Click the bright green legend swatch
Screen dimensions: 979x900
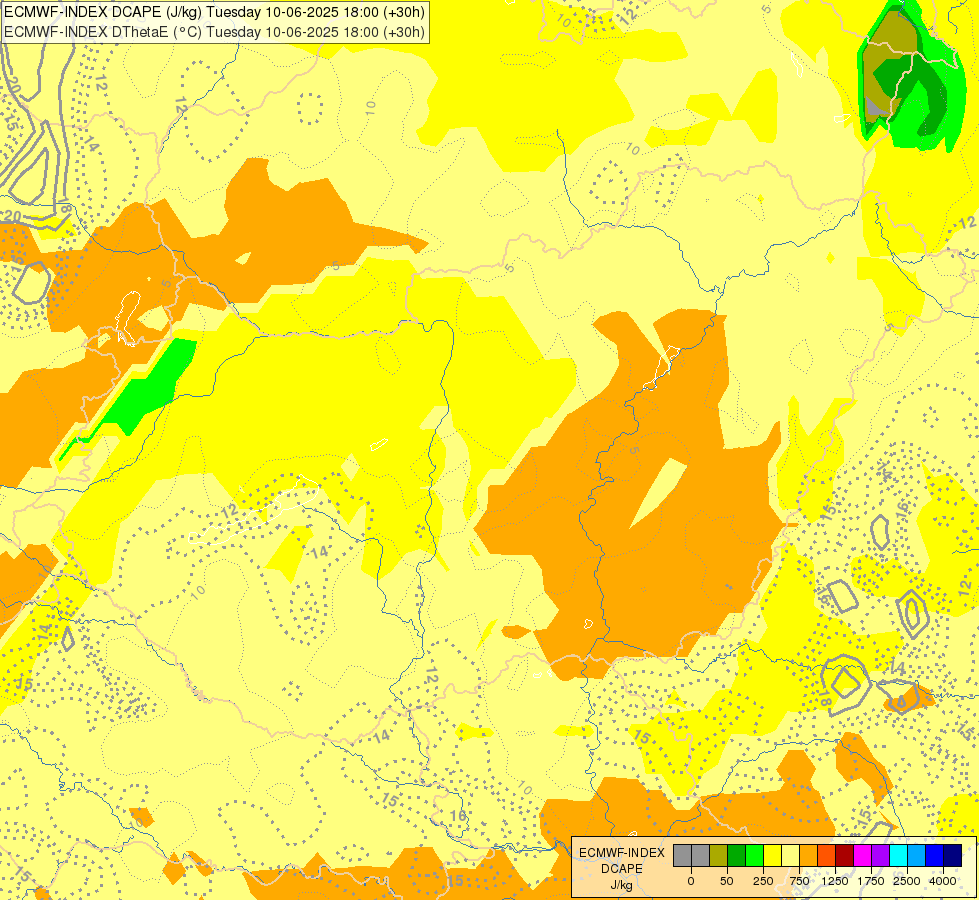click(755, 855)
